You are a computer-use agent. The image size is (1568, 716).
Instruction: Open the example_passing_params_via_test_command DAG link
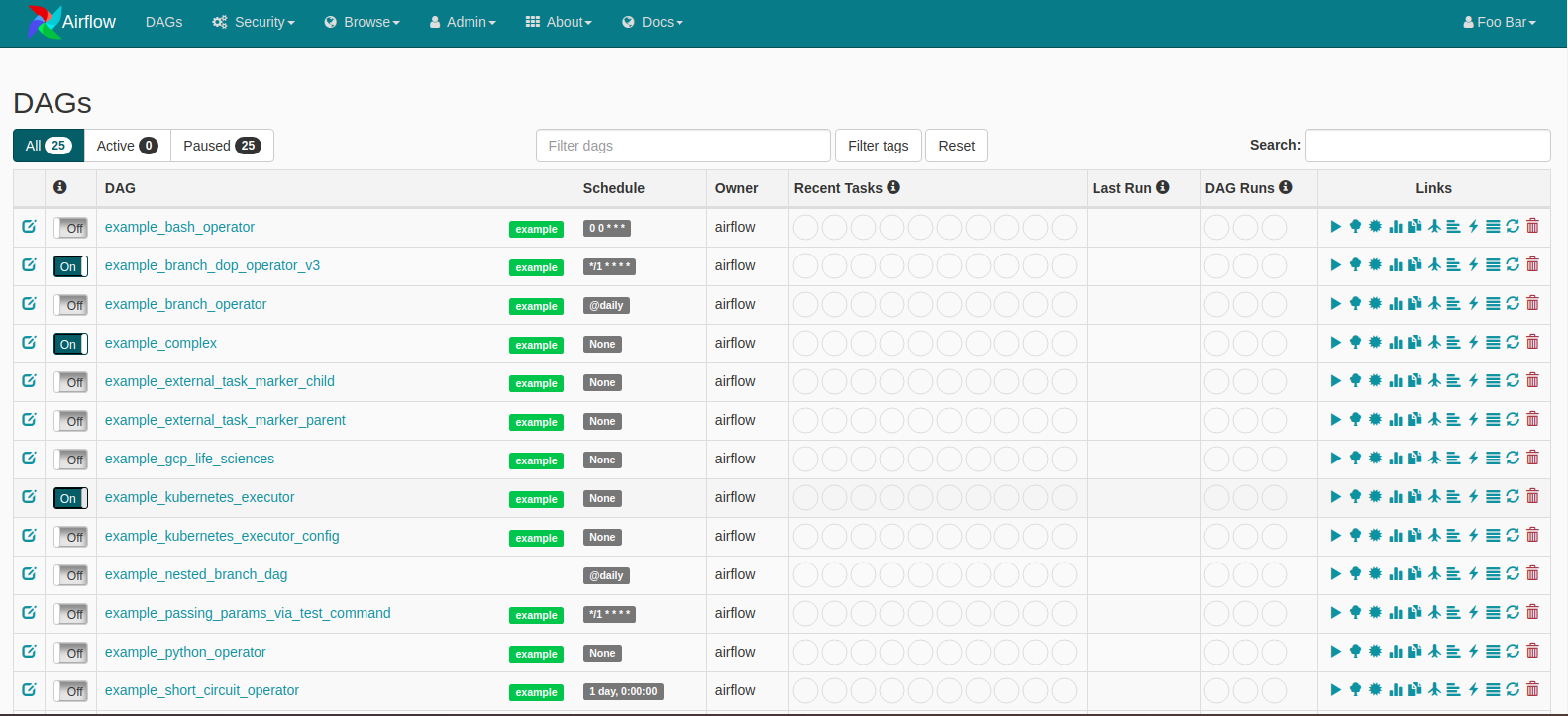[x=248, y=613]
